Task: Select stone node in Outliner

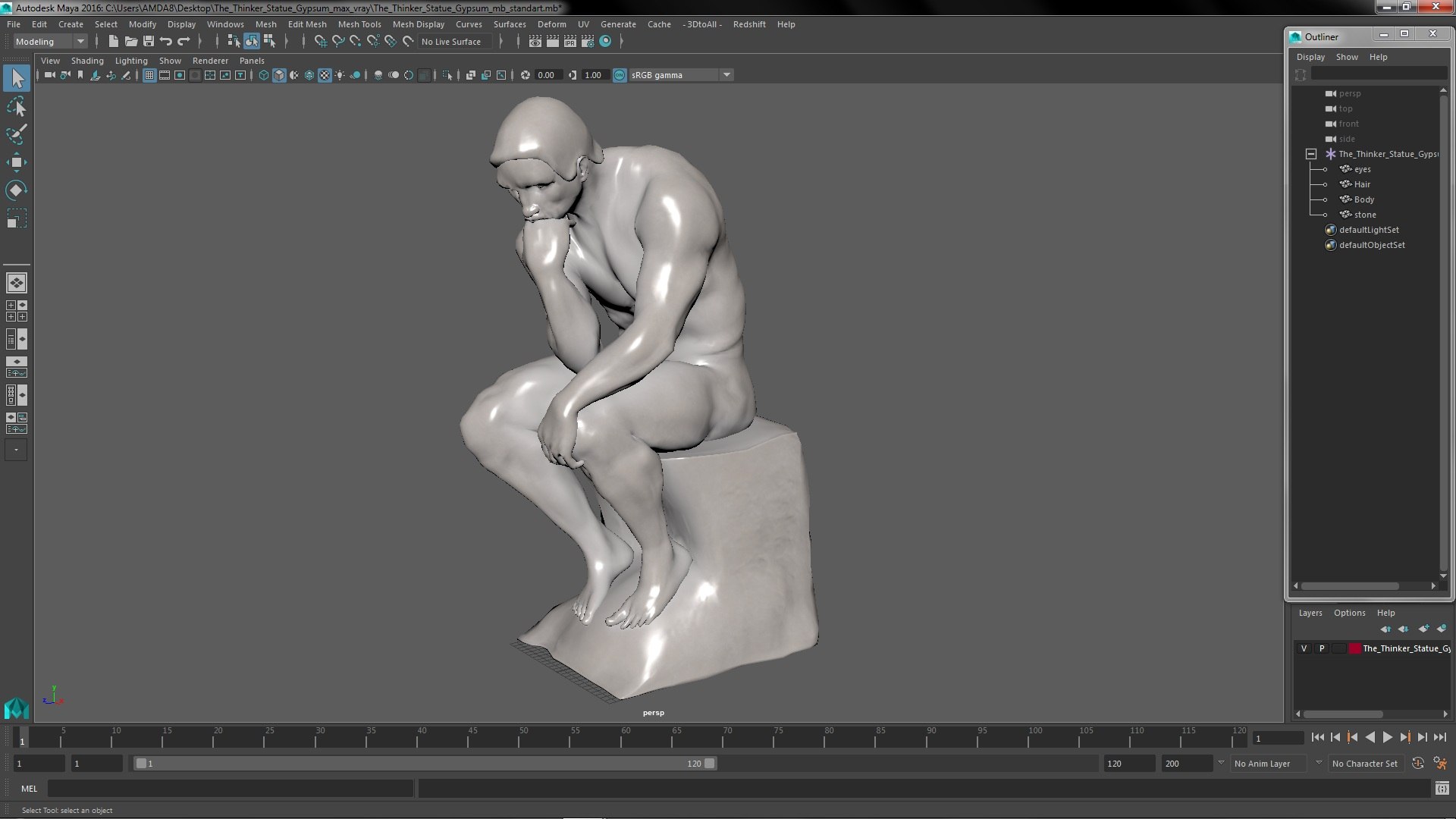Action: pyautogui.click(x=1364, y=215)
